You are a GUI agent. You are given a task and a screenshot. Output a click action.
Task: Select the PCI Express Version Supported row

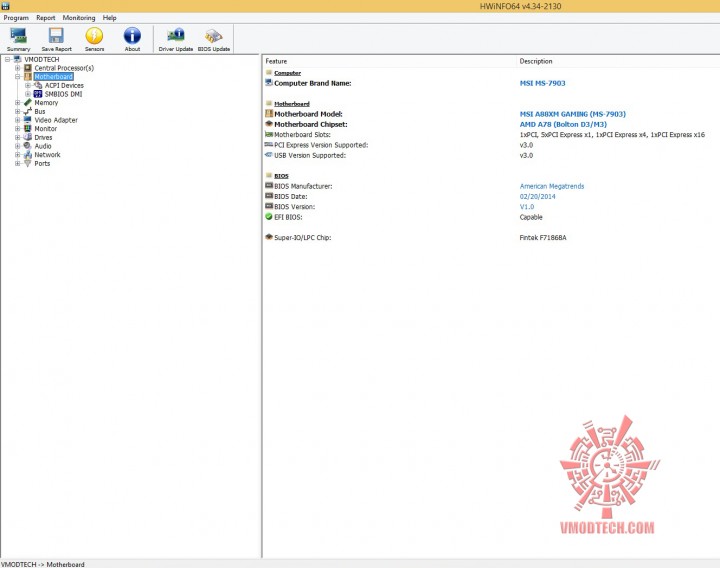(491, 145)
